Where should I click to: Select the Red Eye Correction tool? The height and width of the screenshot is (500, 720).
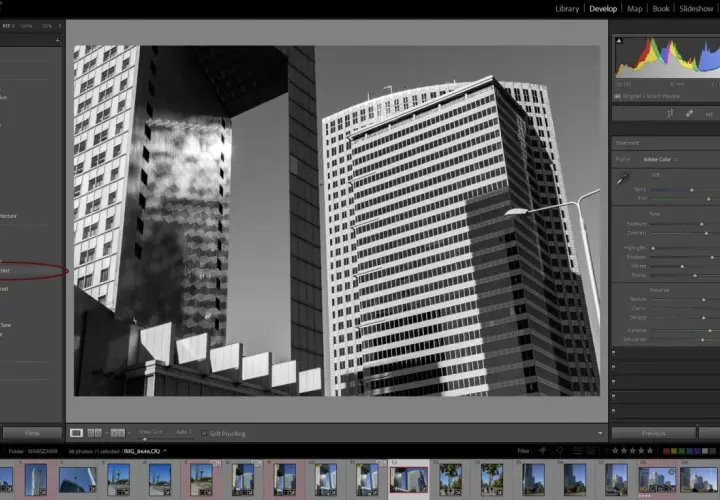[709, 113]
